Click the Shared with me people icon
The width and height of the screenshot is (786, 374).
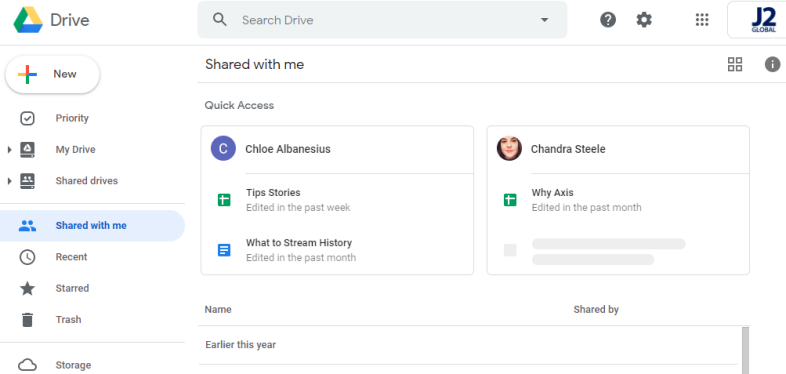click(x=27, y=226)
